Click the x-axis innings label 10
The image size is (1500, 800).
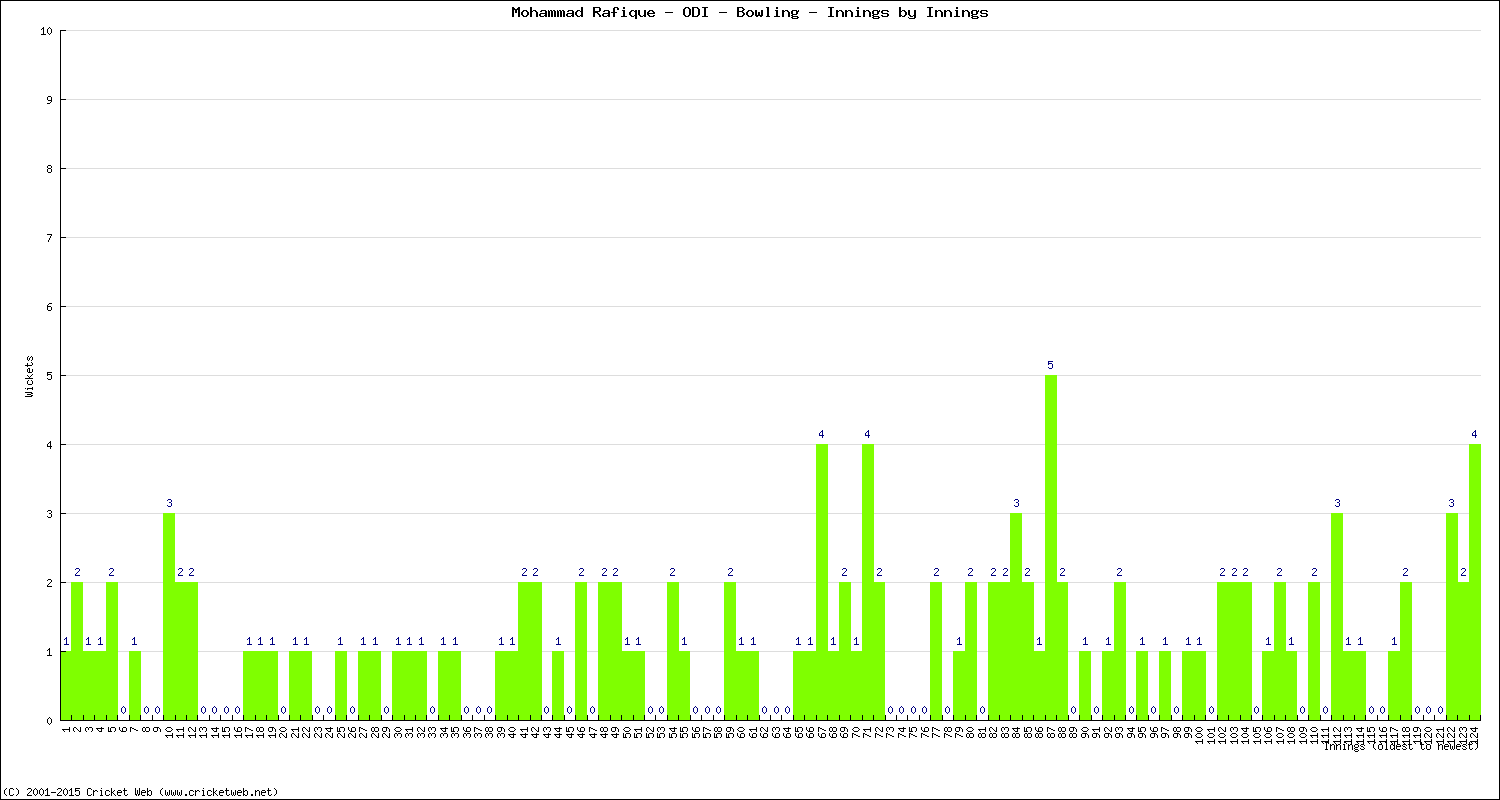click(169, 733)
